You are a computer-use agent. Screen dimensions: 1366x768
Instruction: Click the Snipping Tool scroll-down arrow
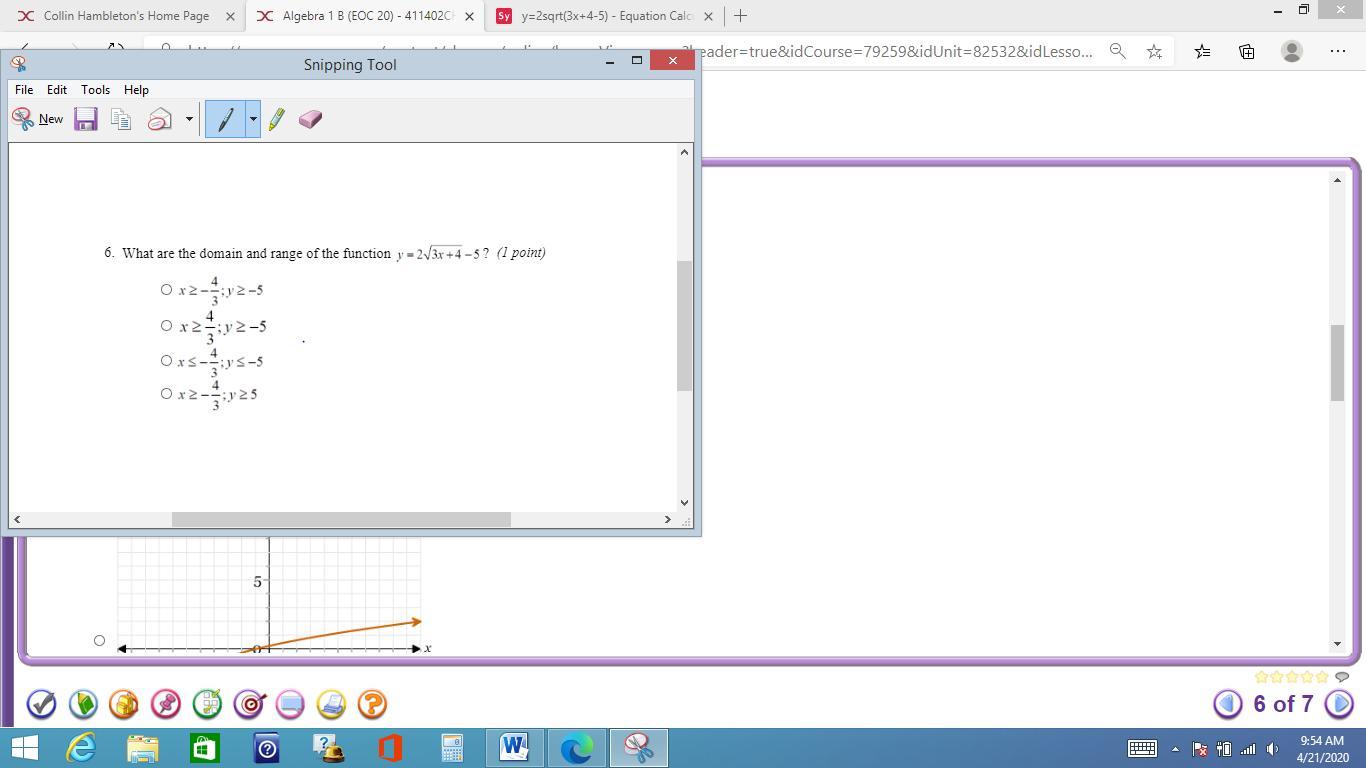pyautogui.click(x=685, y=503)
